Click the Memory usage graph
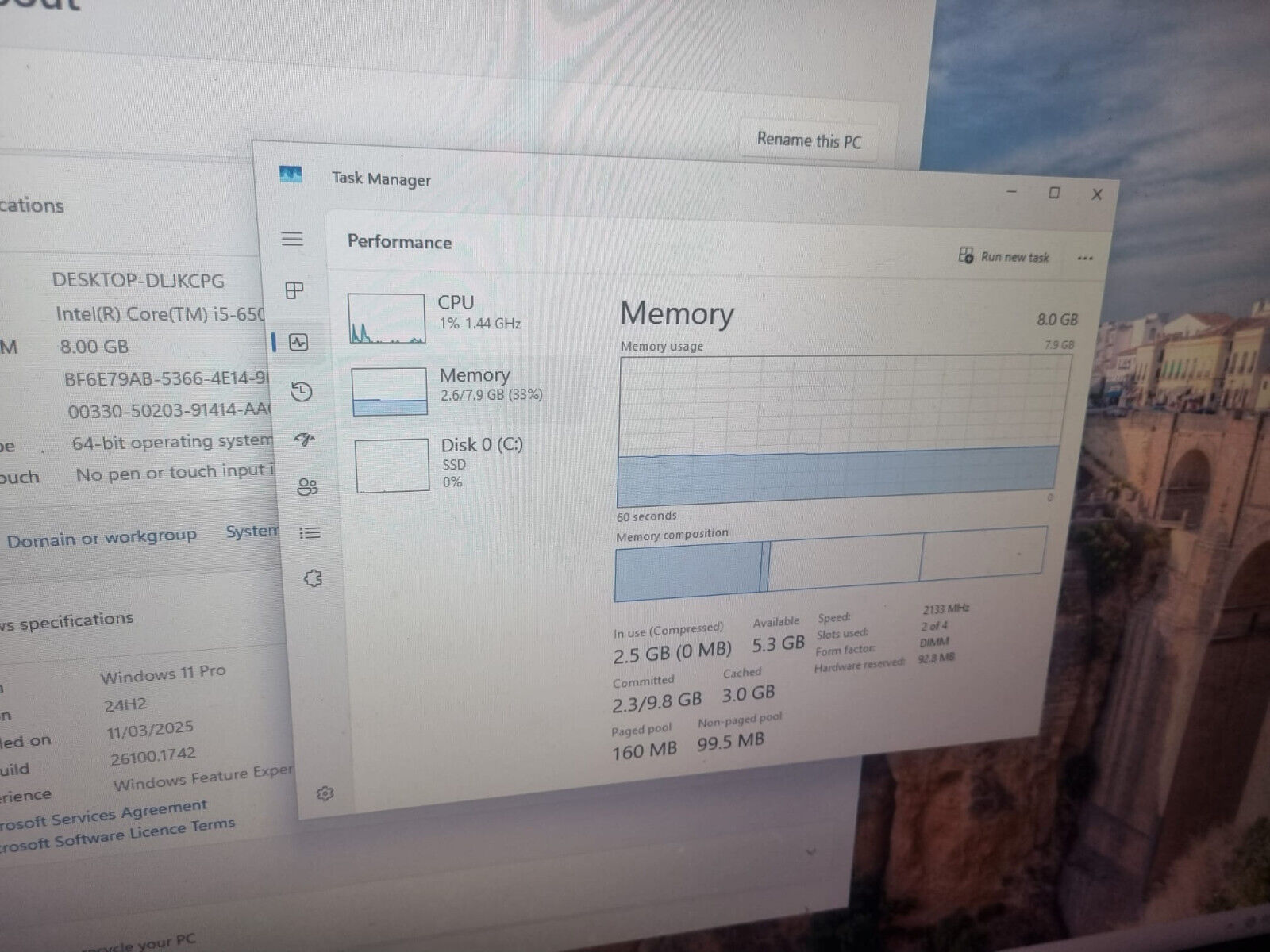Viewport: 1270px width, 952px height. tap(843, 431)
